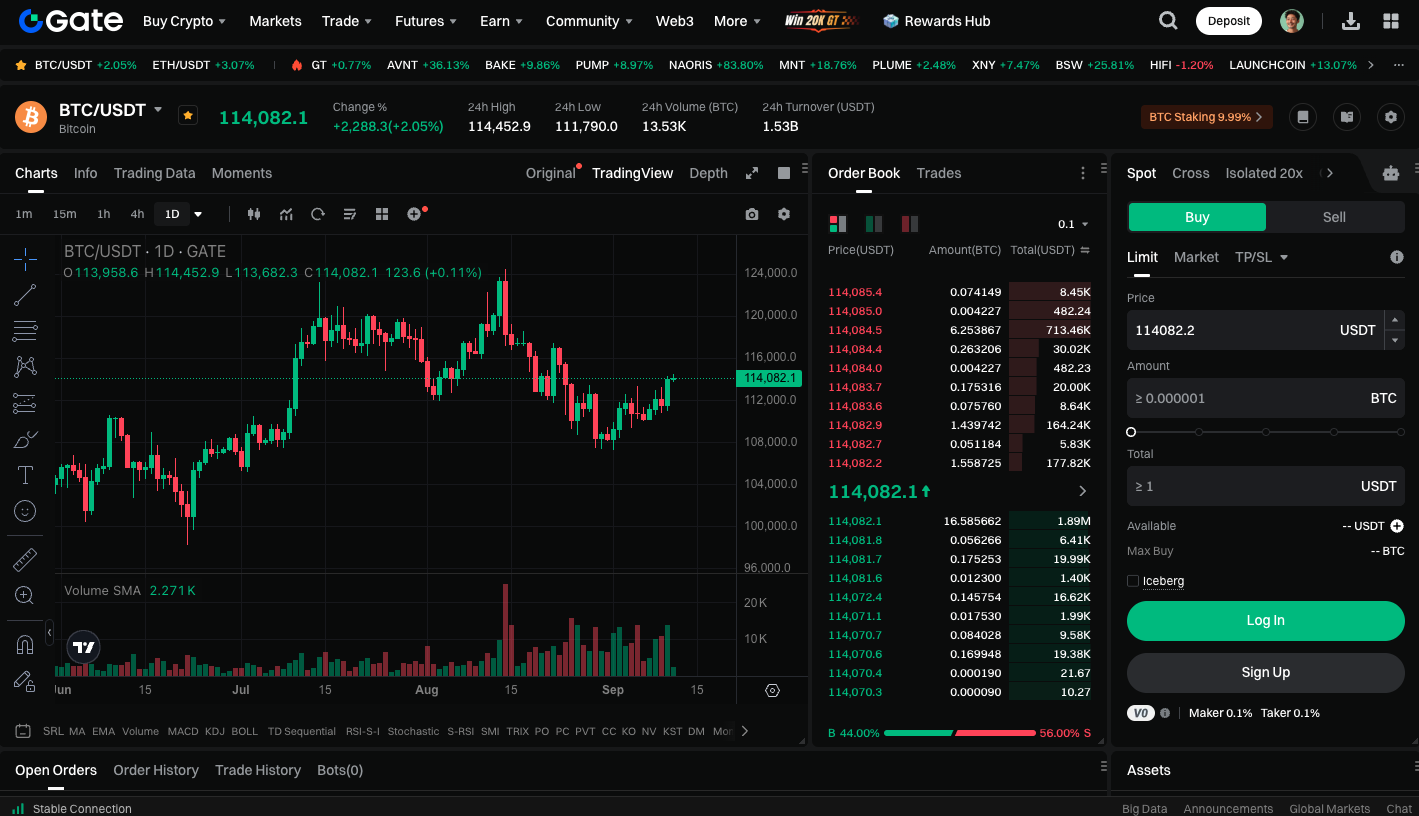The image size is (1419, 816).
Task: Open the user profile avatar
Action: pyautogui.click(x=1292, y=21)
